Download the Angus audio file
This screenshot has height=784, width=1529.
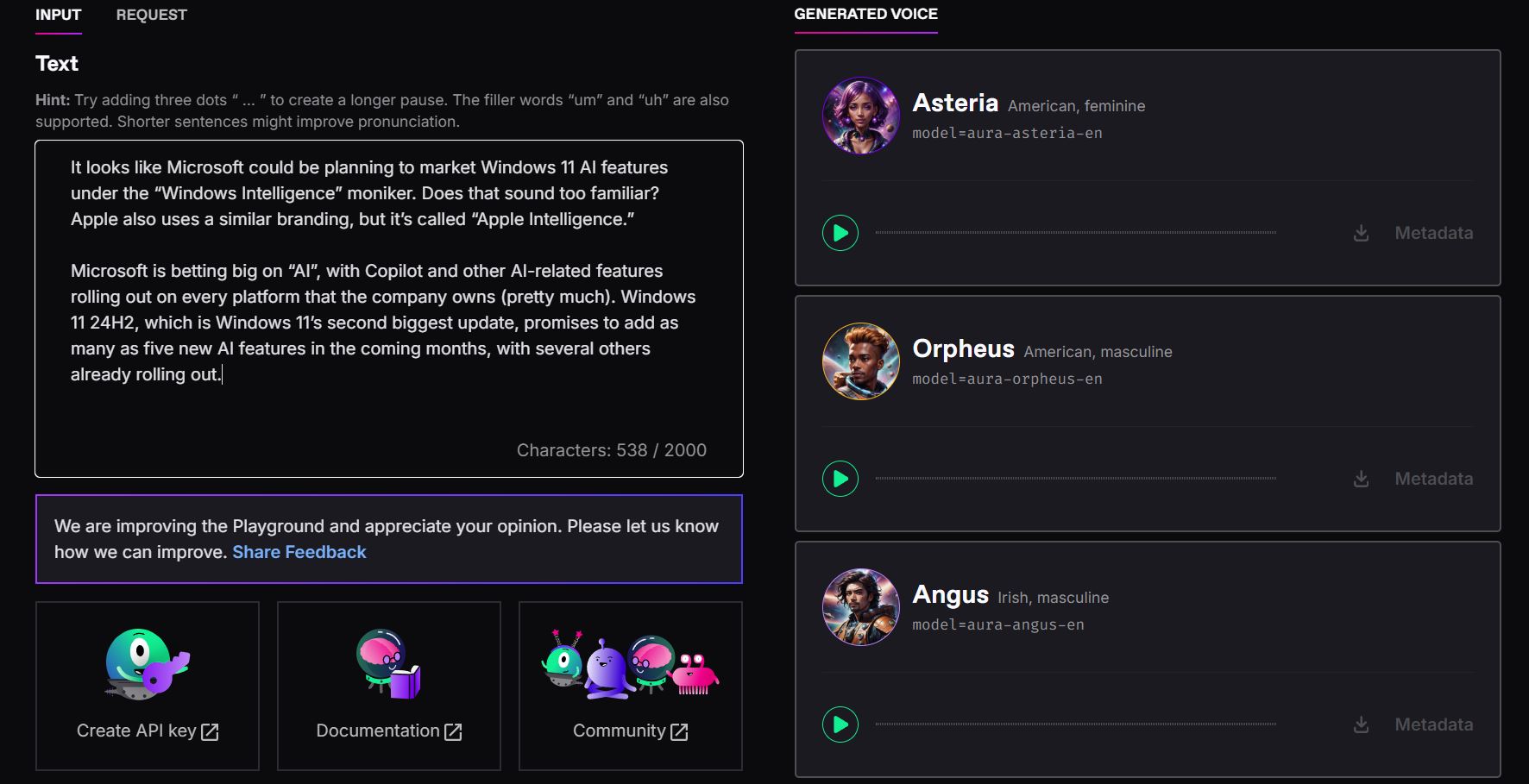pos(1361,724)
